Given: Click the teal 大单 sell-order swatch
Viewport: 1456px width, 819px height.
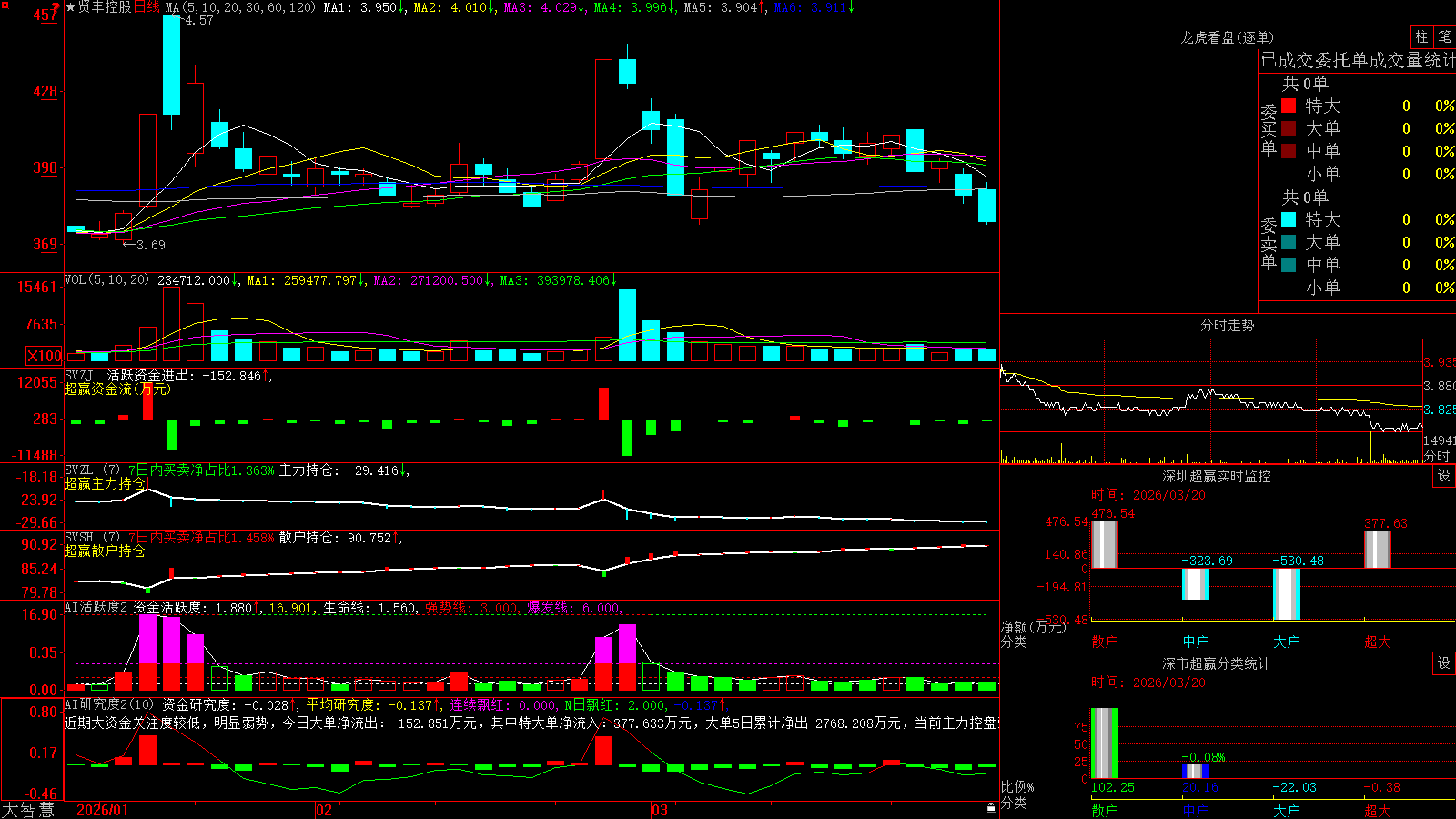Looking at the screenshot, I should tap(1289, 242).
